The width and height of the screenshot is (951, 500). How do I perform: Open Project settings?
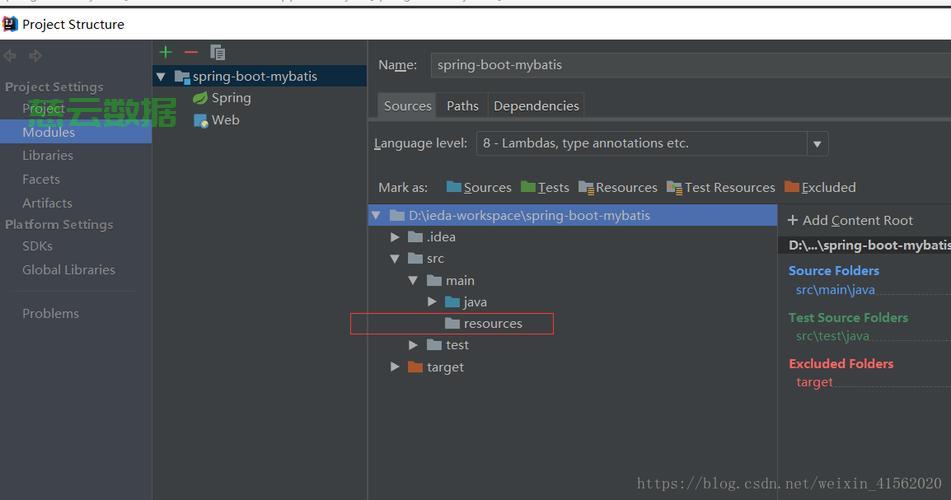(43, 109)
